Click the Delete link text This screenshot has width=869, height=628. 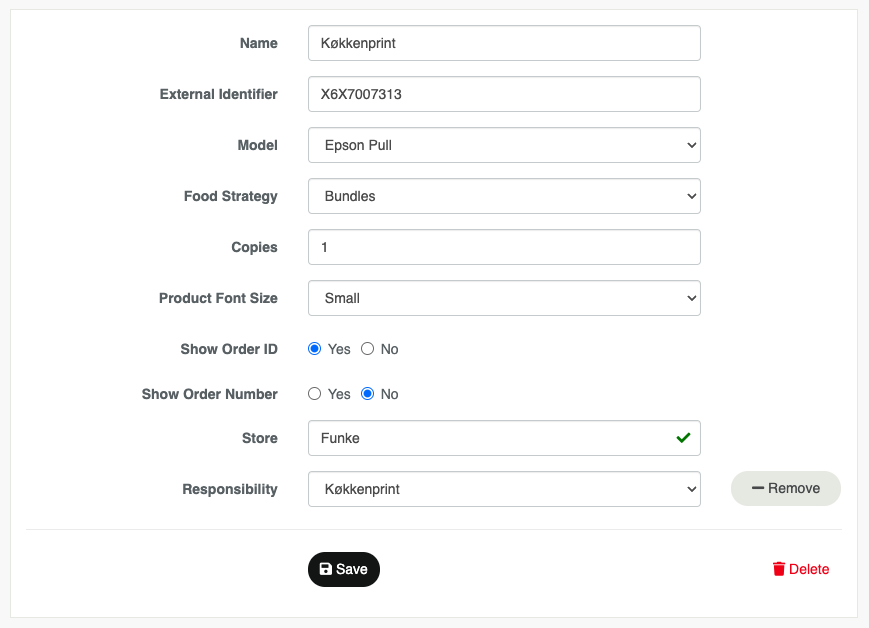809,569
